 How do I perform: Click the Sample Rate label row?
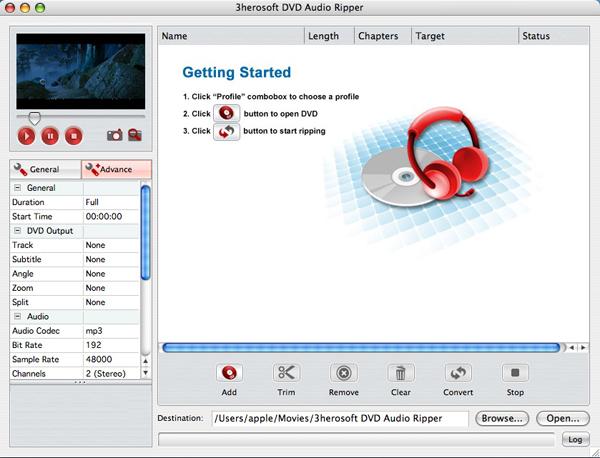click(46, 359)
